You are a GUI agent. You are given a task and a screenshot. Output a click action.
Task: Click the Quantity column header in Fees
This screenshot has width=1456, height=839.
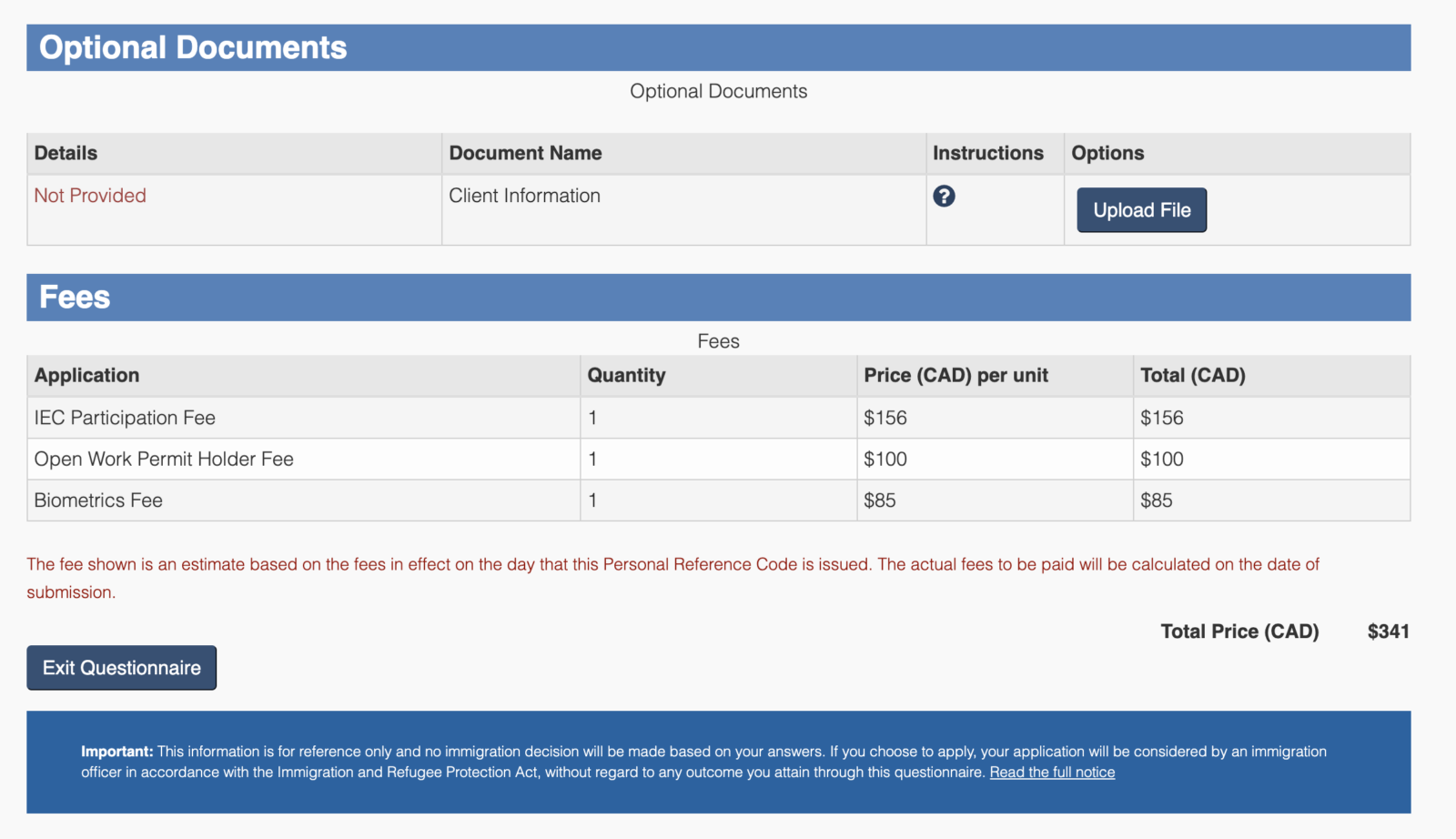(626, 376)
